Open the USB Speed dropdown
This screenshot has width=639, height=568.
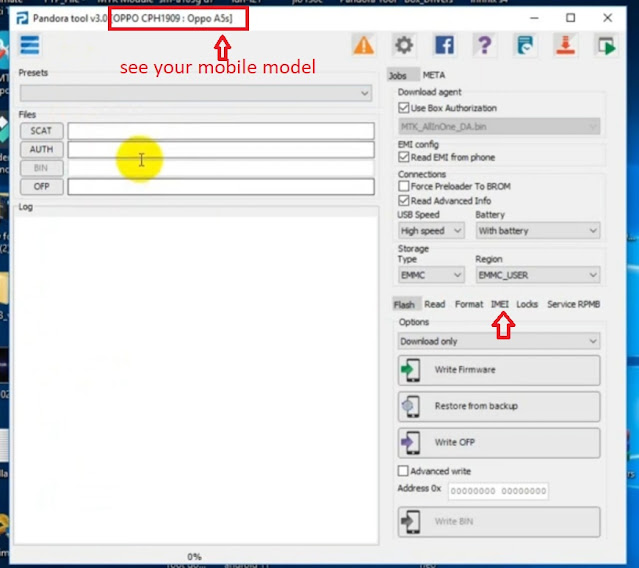tap(431, 231)
